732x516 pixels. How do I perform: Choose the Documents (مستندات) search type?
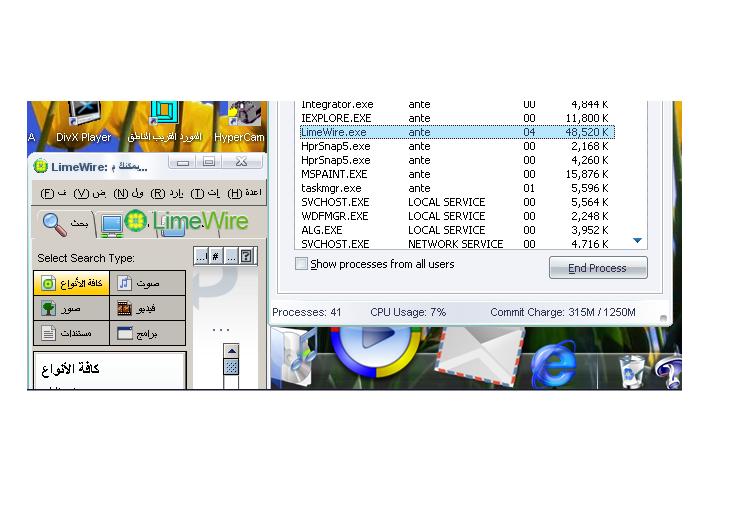pos(71,333)
